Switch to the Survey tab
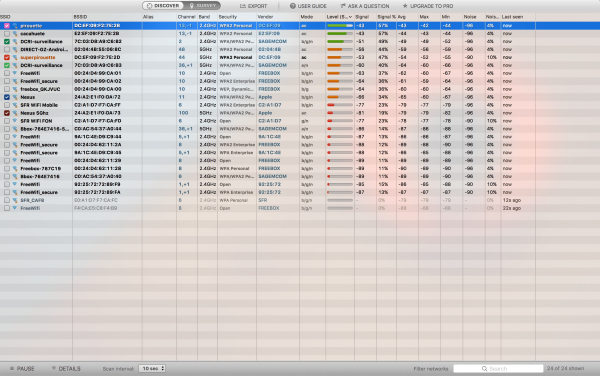The image size is (600, 376). [x=202, y=6]
